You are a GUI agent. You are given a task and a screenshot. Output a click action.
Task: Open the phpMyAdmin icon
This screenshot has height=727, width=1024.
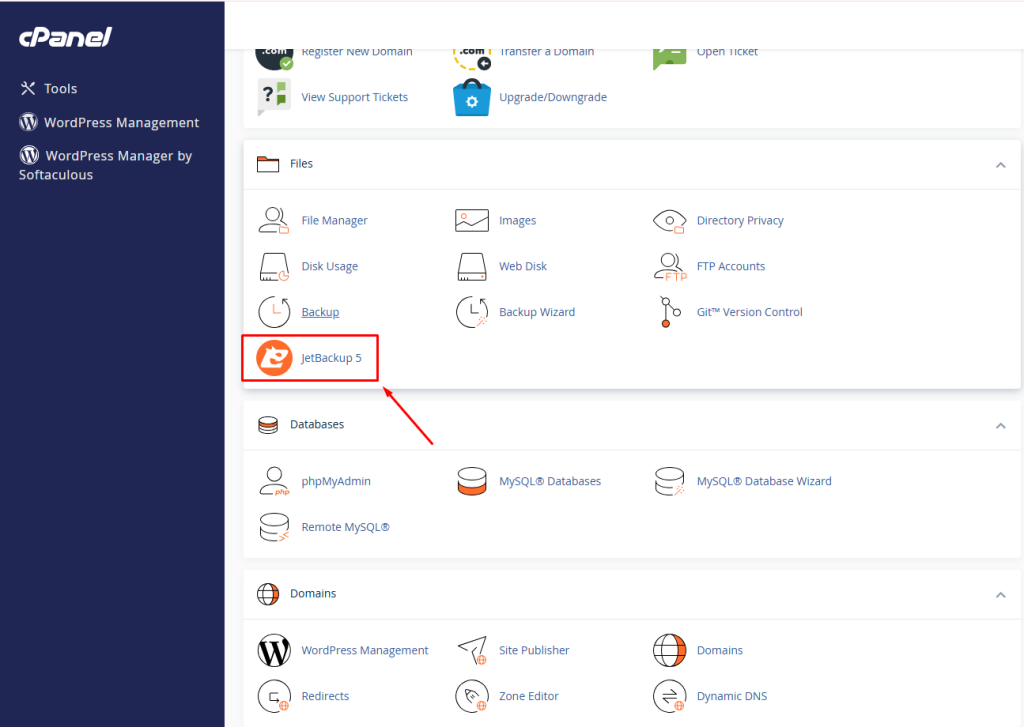(x=274, y=481)
